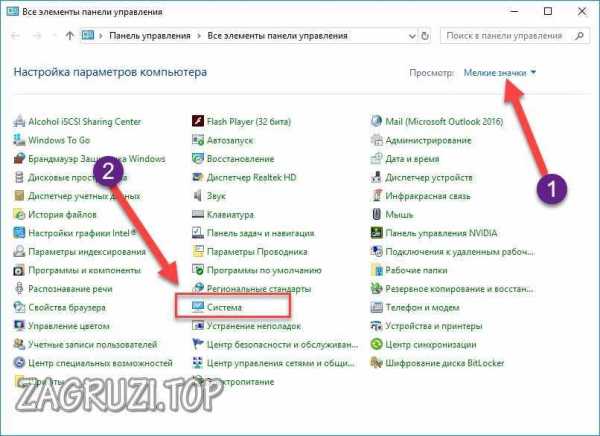Open Центр управления сетями link

point(281,363)
